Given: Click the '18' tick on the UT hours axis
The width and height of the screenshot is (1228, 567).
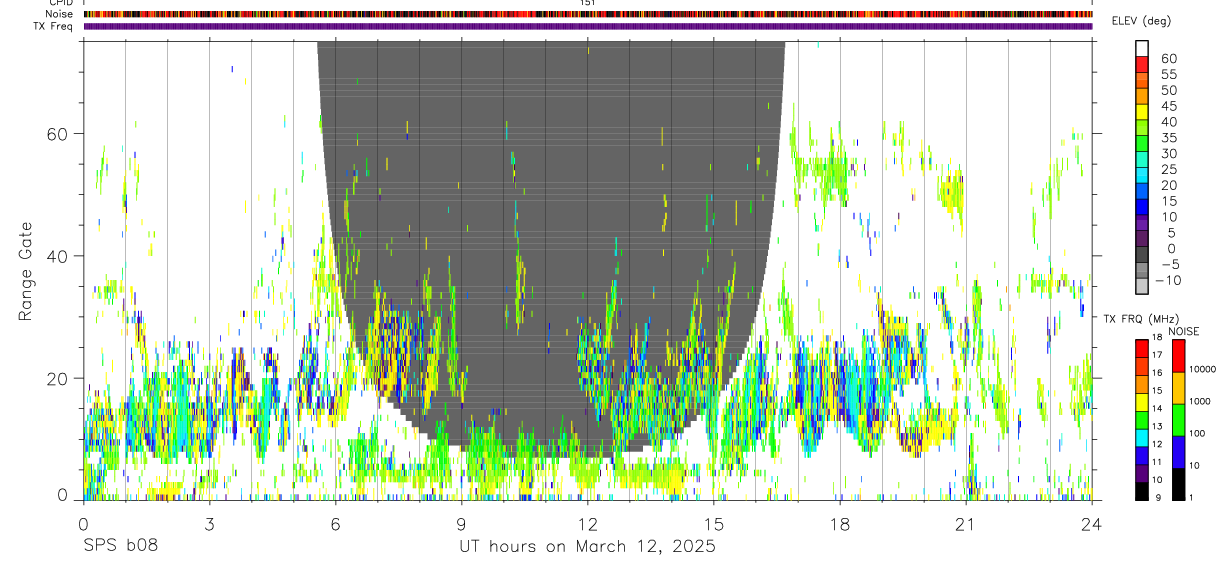Looking at the screenshot, I should coord(840,524).
